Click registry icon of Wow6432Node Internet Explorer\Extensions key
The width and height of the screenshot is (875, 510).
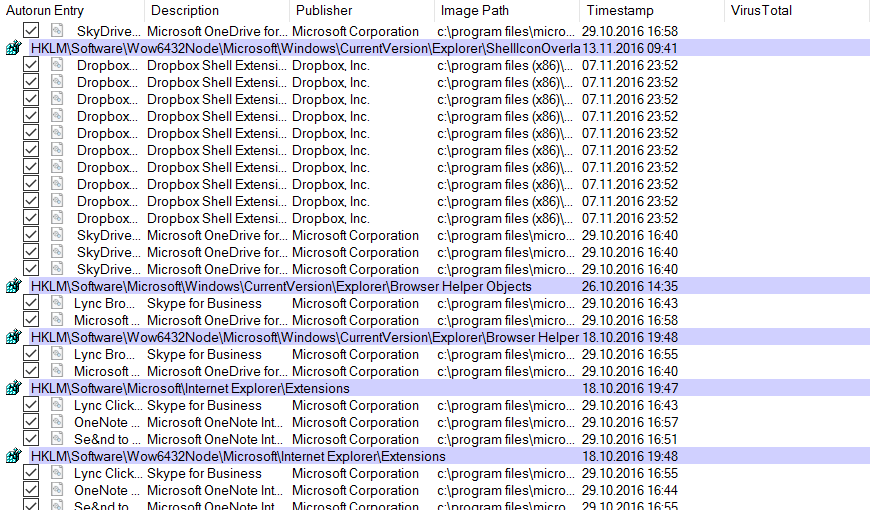pos(13,456)
